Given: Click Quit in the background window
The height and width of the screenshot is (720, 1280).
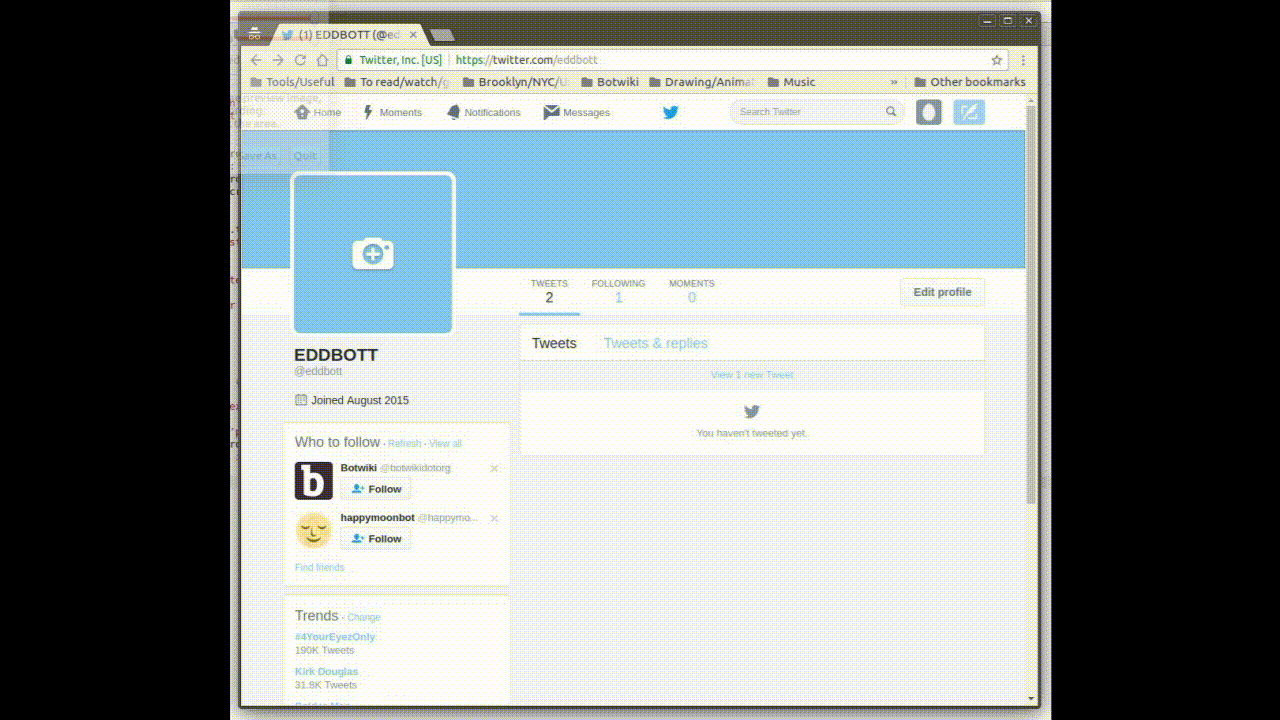Looking at the screenshot, I should coord(304,156).
